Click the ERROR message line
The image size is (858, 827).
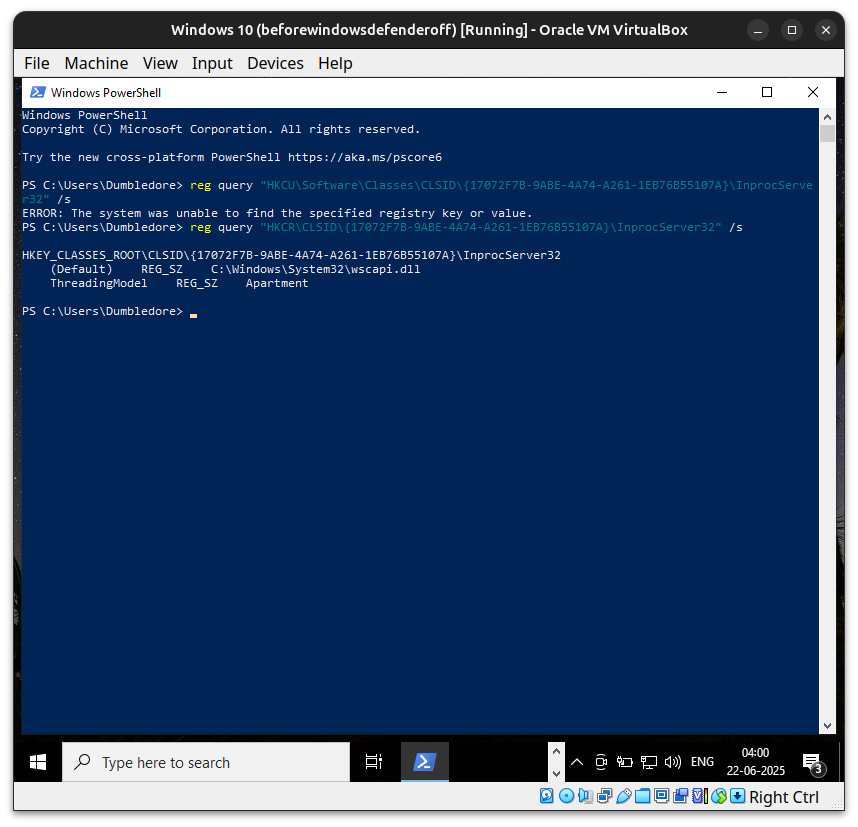tap(277, 213)
